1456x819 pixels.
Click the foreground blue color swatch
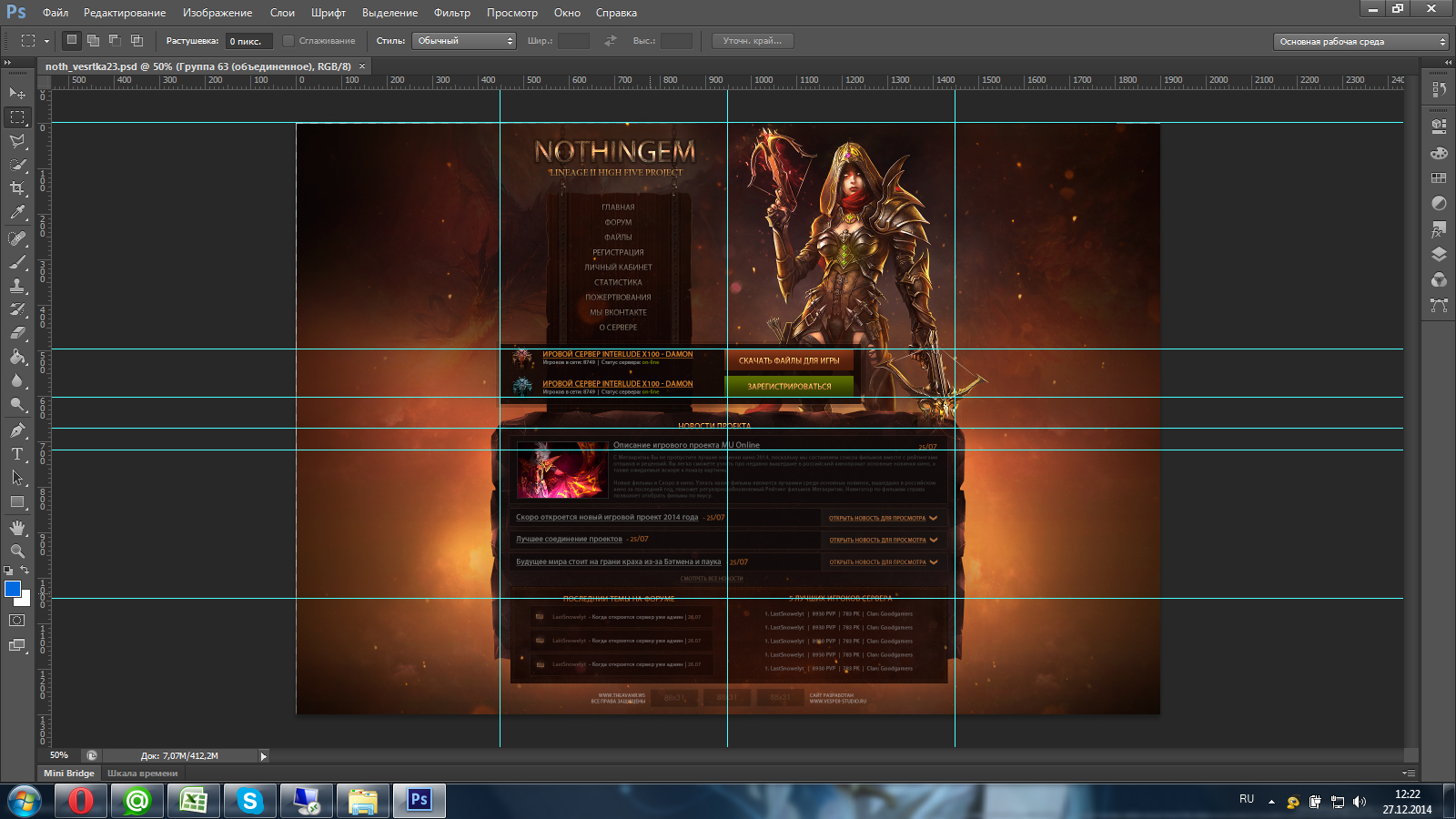point(11,589)
